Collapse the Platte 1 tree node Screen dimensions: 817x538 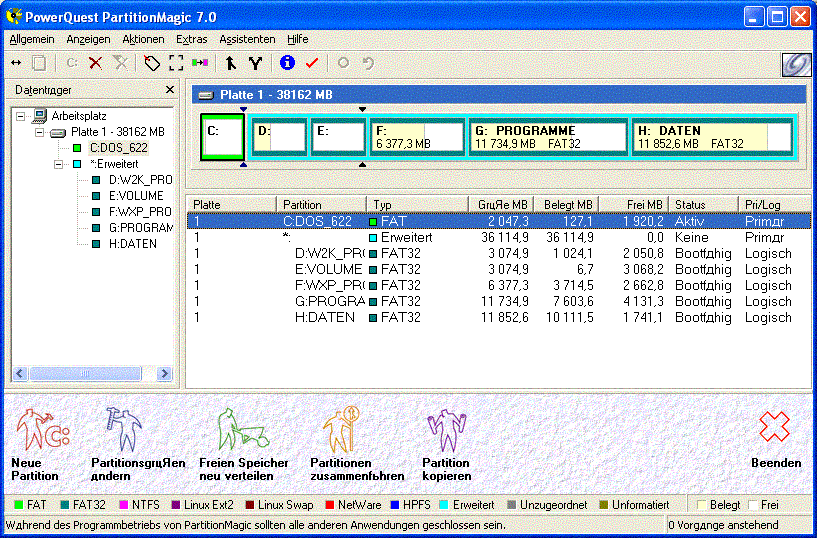[x=40, y=132]
